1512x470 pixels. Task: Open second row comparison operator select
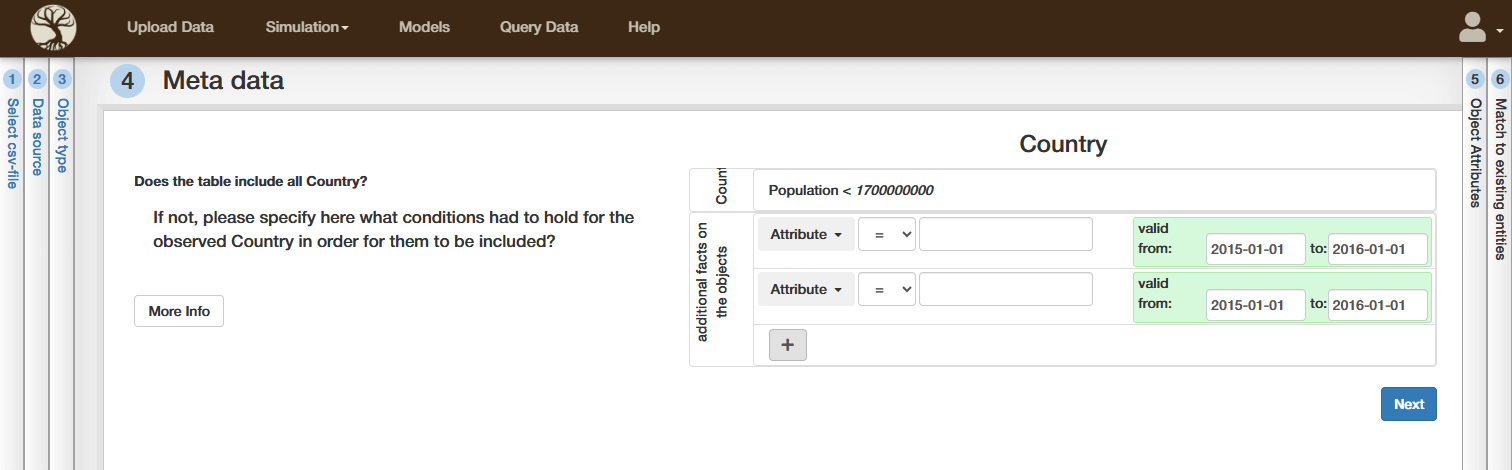coord(886,289)
